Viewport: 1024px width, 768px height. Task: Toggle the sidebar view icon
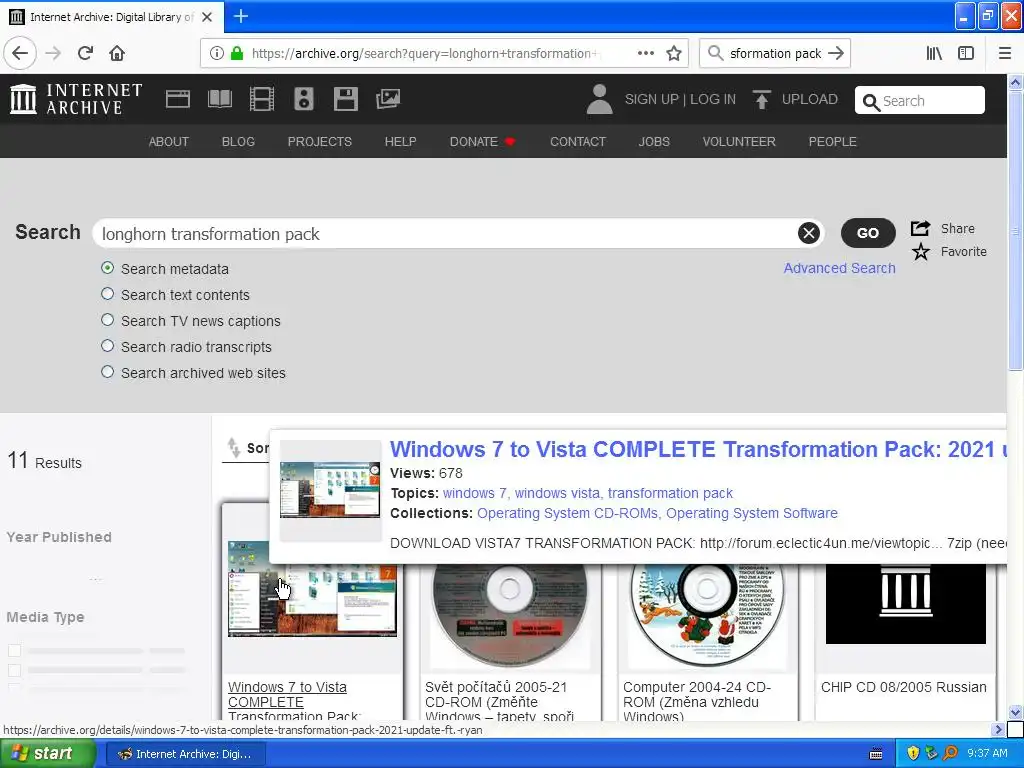966,53
